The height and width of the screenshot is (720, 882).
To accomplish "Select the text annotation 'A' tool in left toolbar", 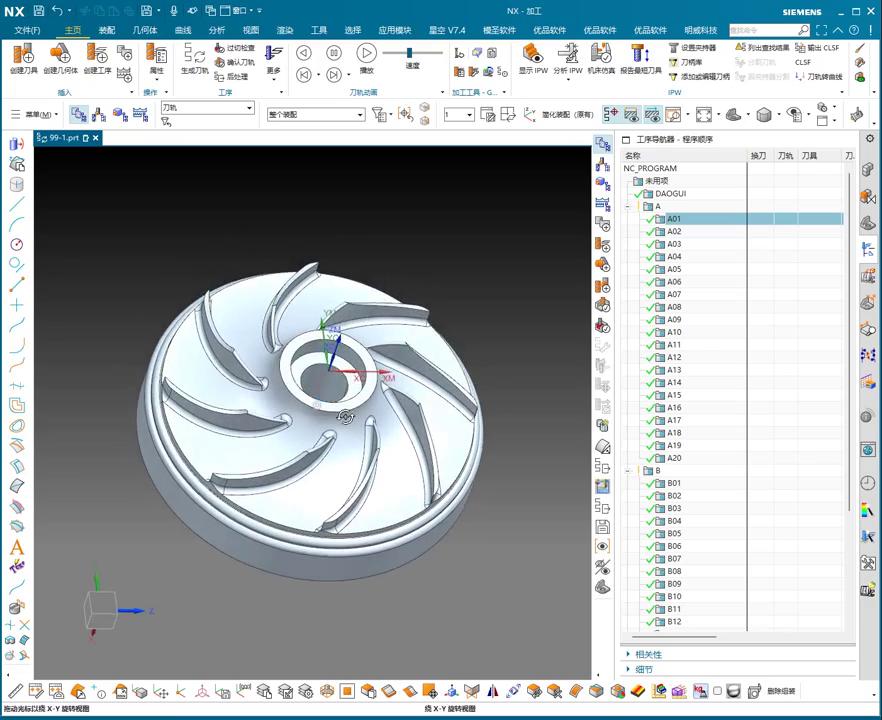I will coord(17,547).
